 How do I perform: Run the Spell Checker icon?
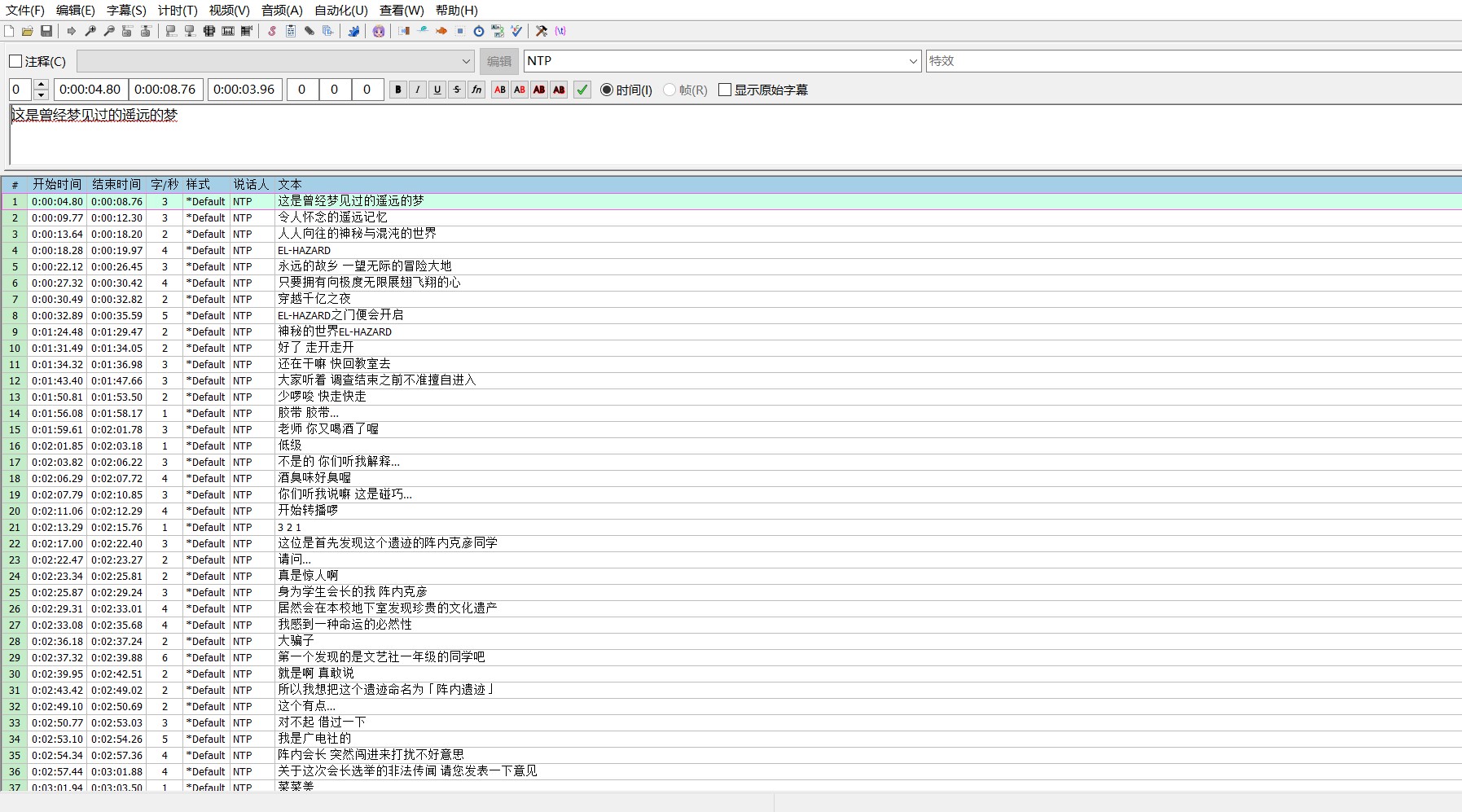pyautogui.click(x=516, y=31)
